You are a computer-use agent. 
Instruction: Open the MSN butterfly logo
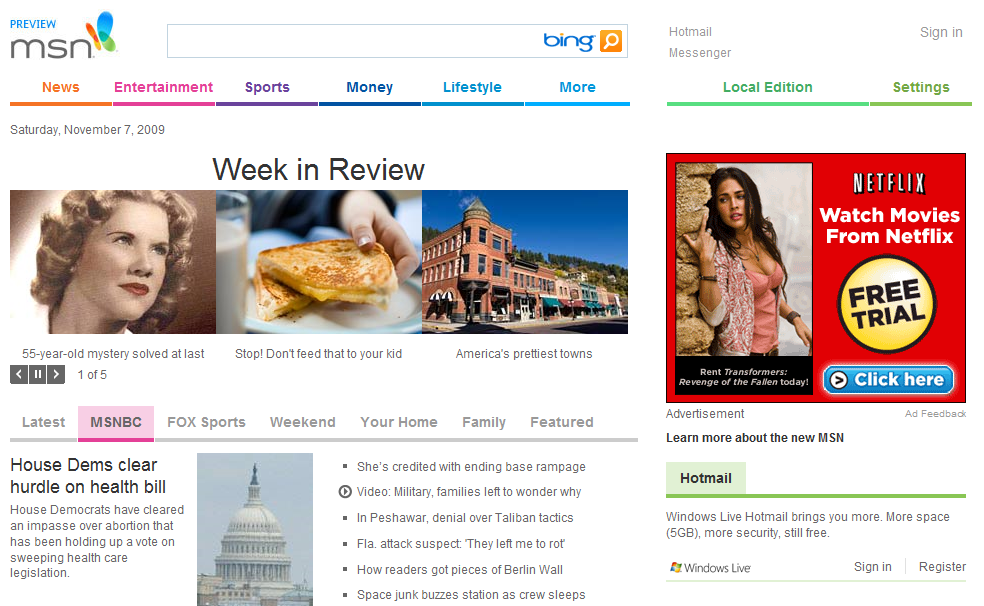pyautogui.click(x=63, y=36)
